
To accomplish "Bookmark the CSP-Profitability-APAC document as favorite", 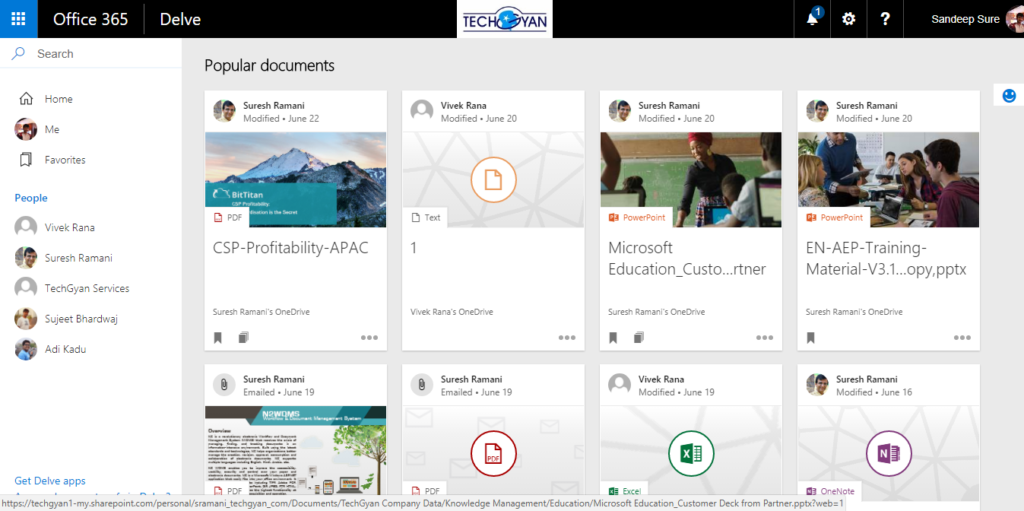I will click(x=218, y=338).
